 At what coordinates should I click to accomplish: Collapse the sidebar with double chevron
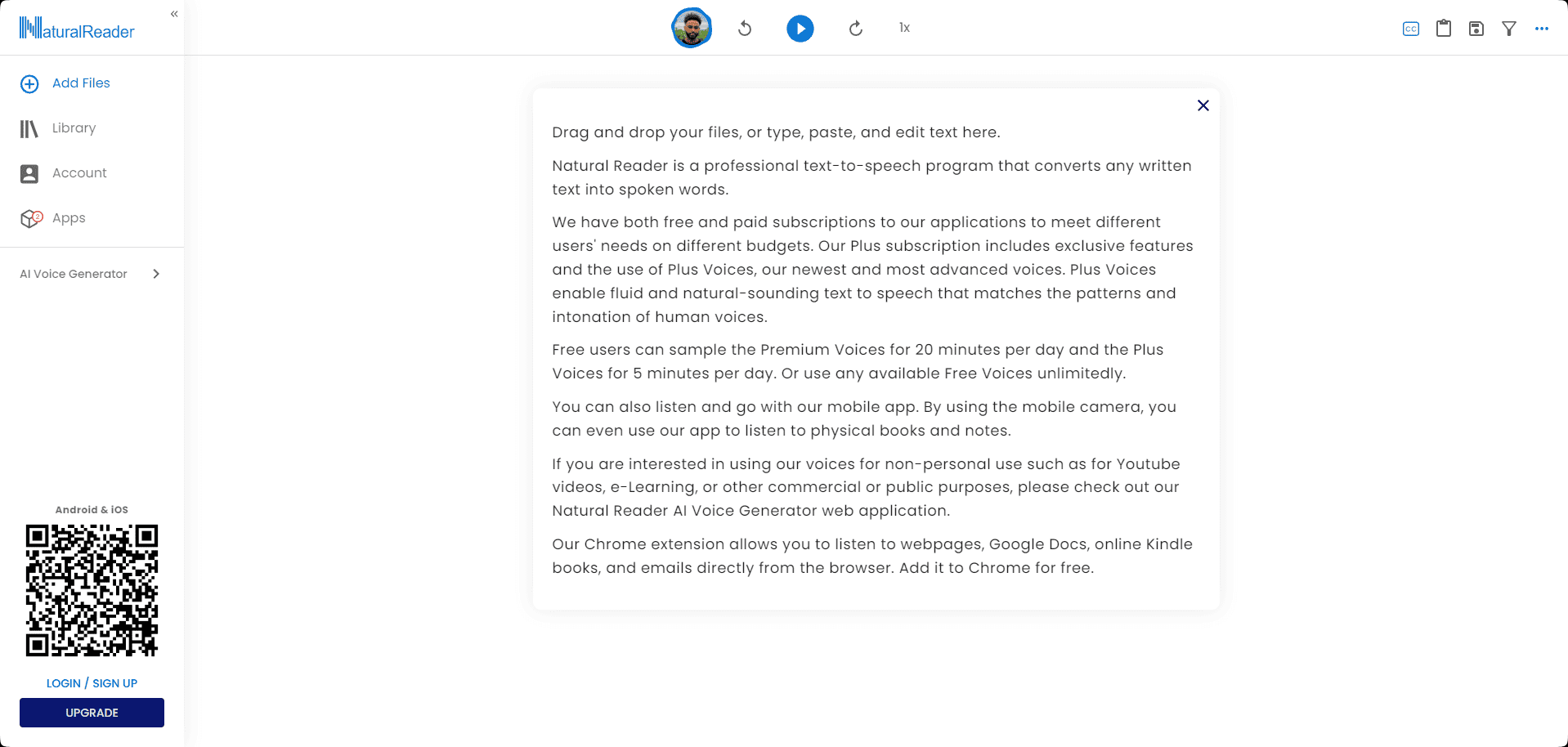(174, 14)
